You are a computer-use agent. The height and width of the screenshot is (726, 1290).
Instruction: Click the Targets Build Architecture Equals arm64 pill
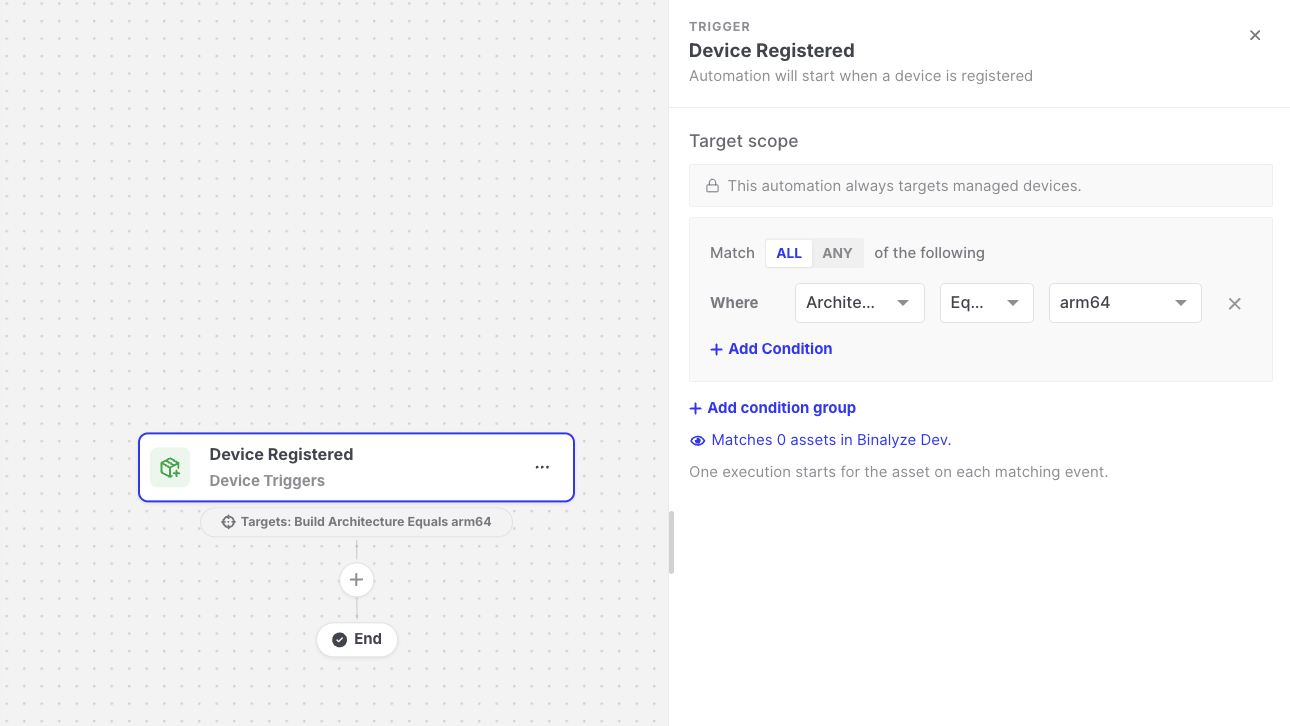(x=356, y=522)
